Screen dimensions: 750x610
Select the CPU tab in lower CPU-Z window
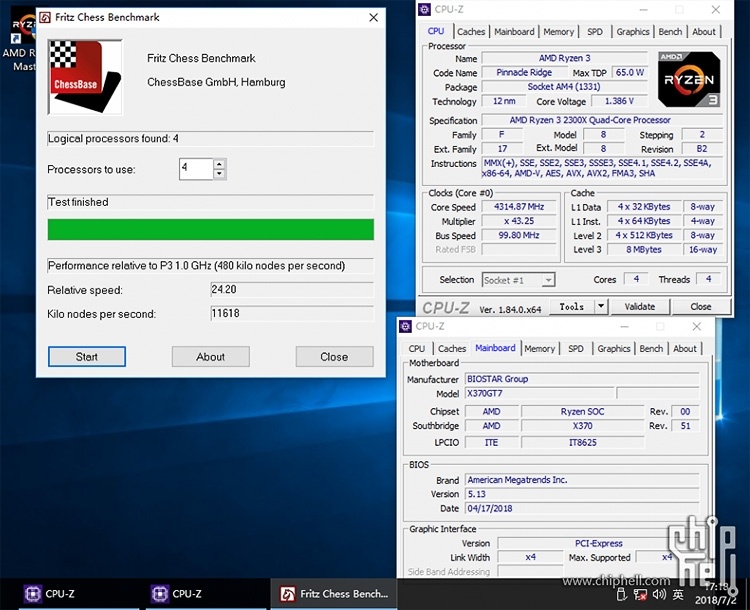[417, 349]
